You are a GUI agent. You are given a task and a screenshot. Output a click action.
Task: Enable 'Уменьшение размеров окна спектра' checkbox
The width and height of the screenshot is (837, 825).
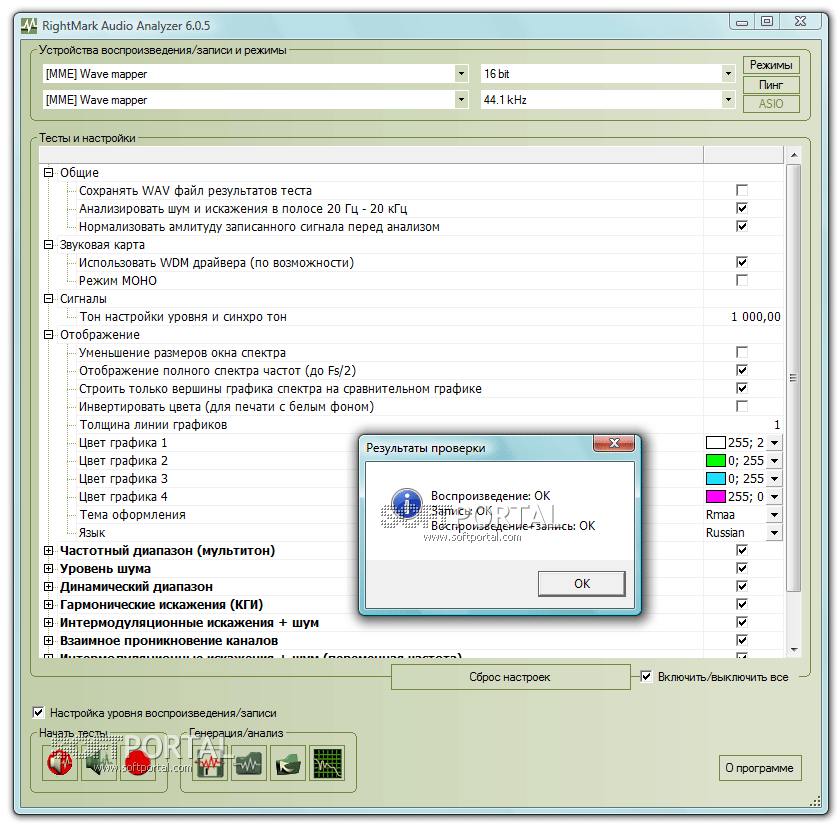(x=742, y=352)
